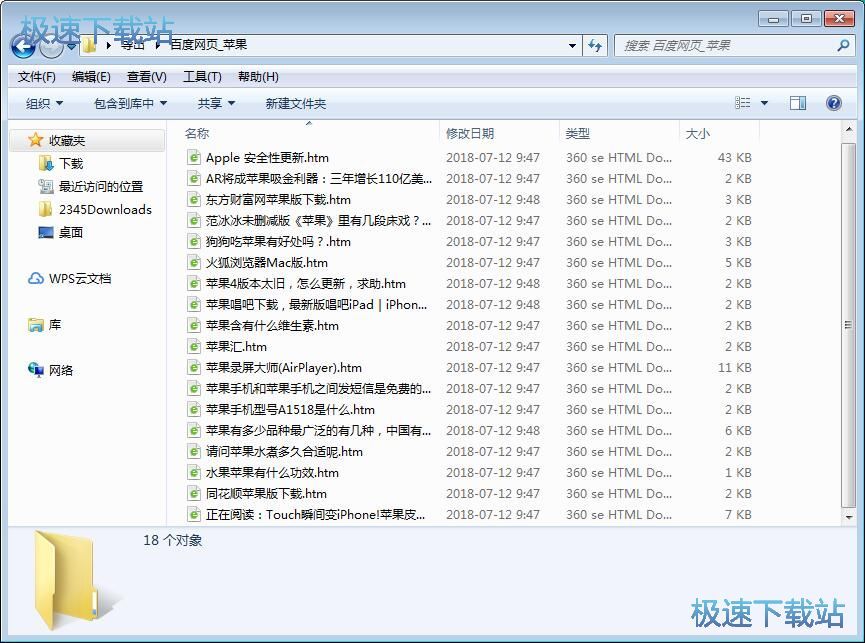Click the scroll up arrow of file list
Image resolution: width=865 pixels, height=643 pixels.
tap(848, 129)
